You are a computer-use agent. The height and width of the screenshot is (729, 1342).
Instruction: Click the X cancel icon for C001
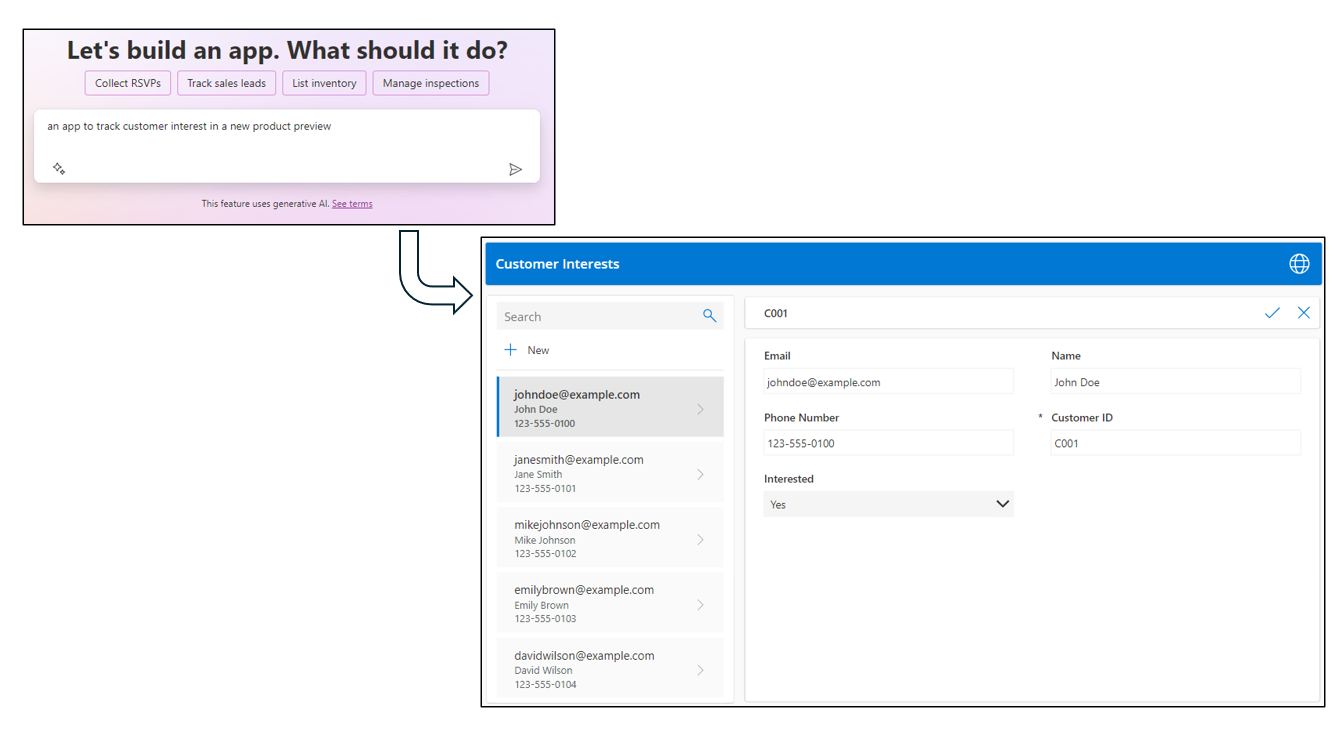[1304, 313]
